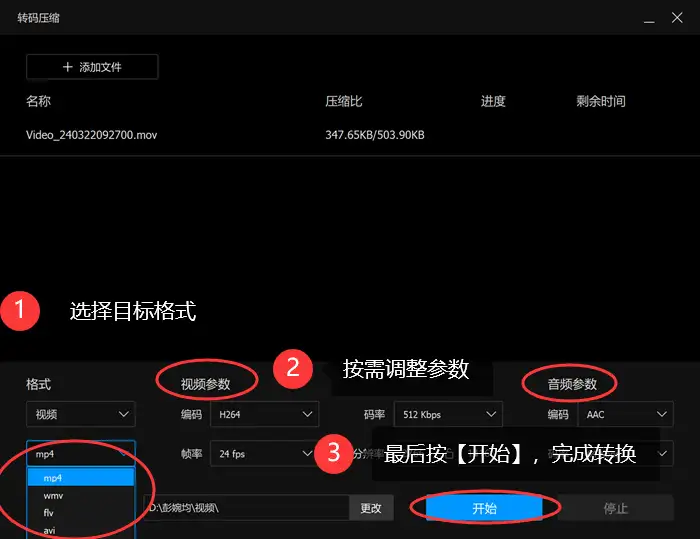Select the Video_240322092700.mov file row
The width and height of the screenshot is (700, 539).
(x=350, y=135)
